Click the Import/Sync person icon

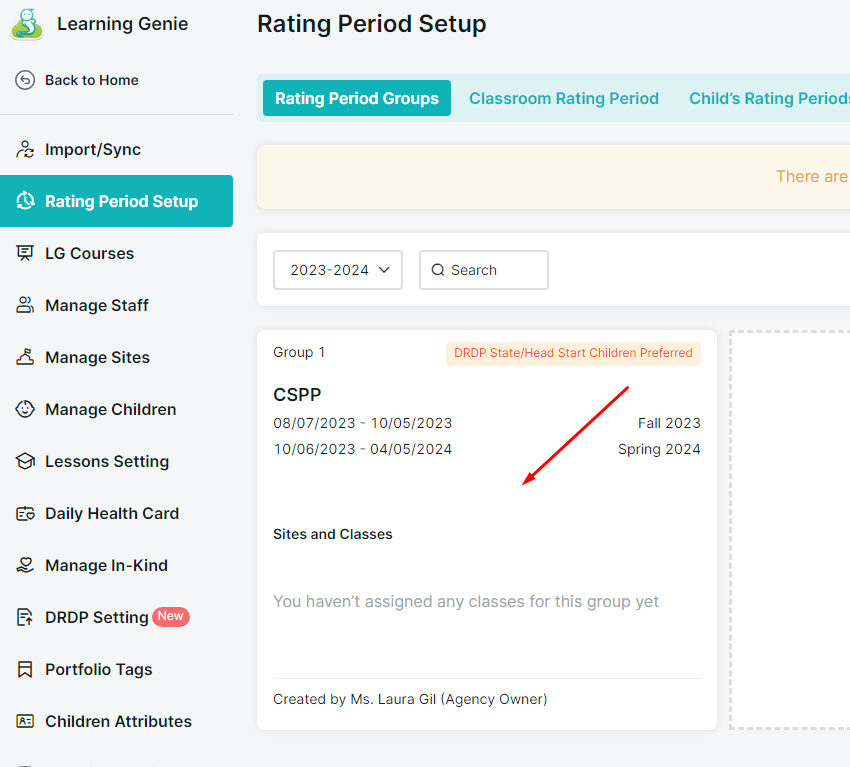click(25, 149)
